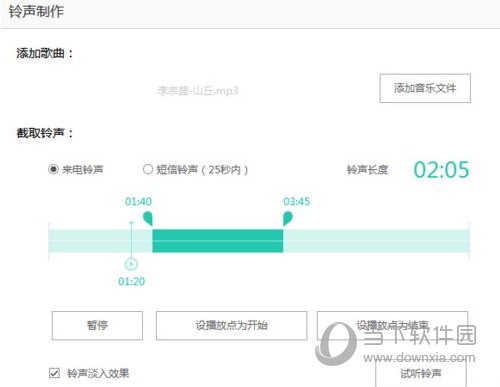The height and width of the screenshot is (387, 500).
Task: Click the start time label 01:40
Action: point(138,201)
